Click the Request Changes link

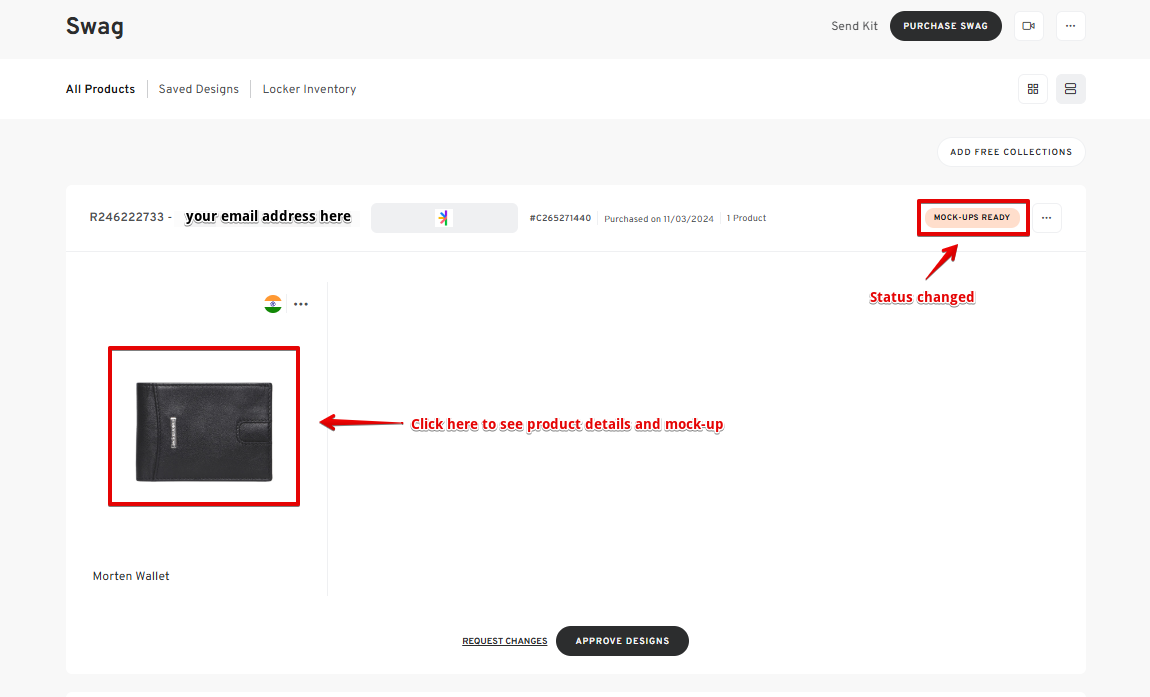tap(504, 641)
